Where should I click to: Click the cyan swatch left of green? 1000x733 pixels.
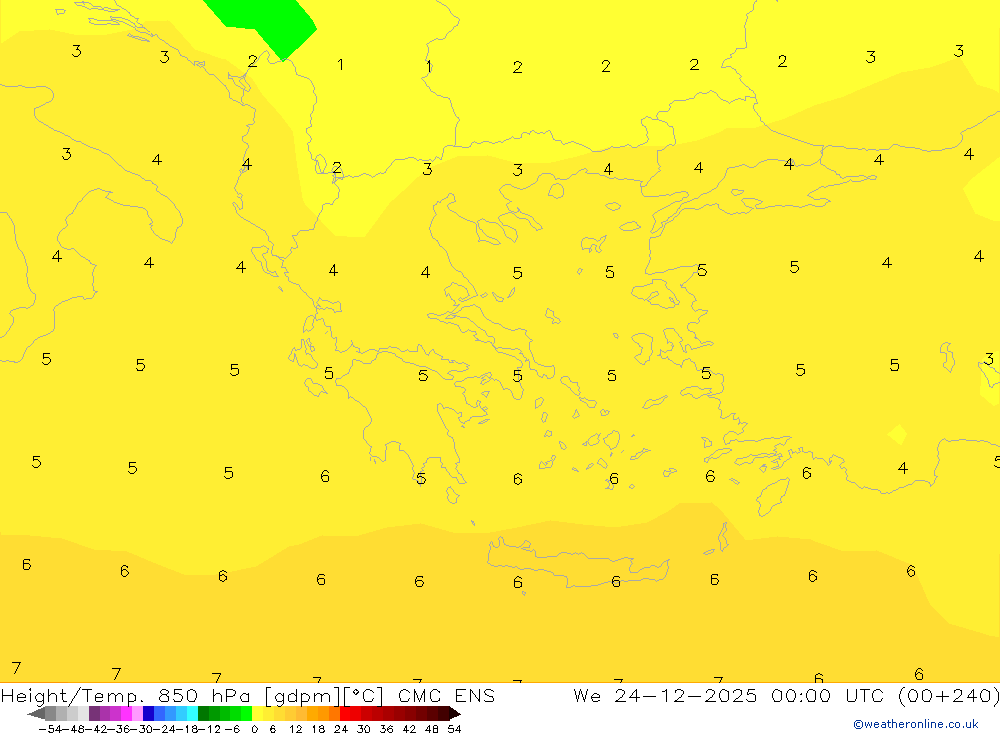[x=192, y=714]
